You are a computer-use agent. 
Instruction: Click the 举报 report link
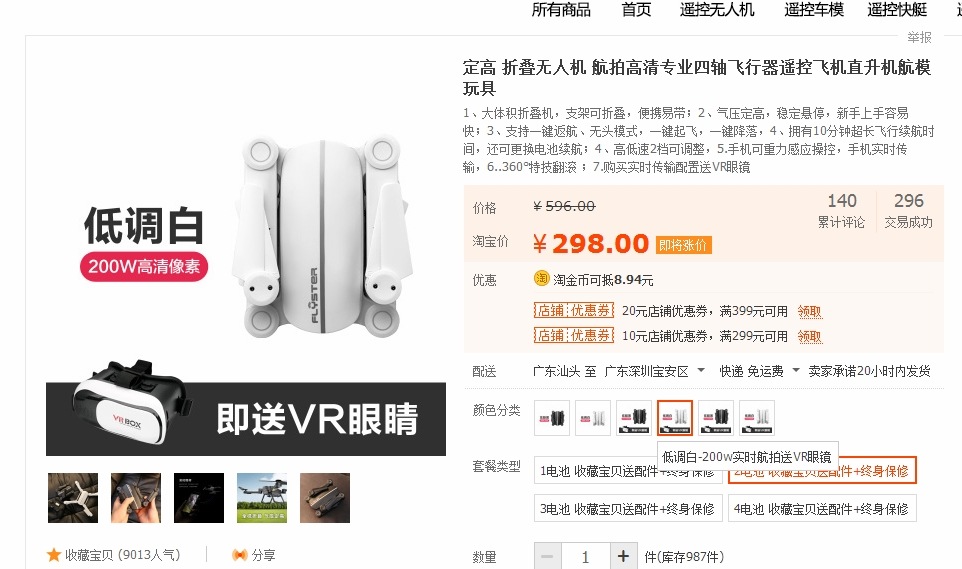click(919, 37)
